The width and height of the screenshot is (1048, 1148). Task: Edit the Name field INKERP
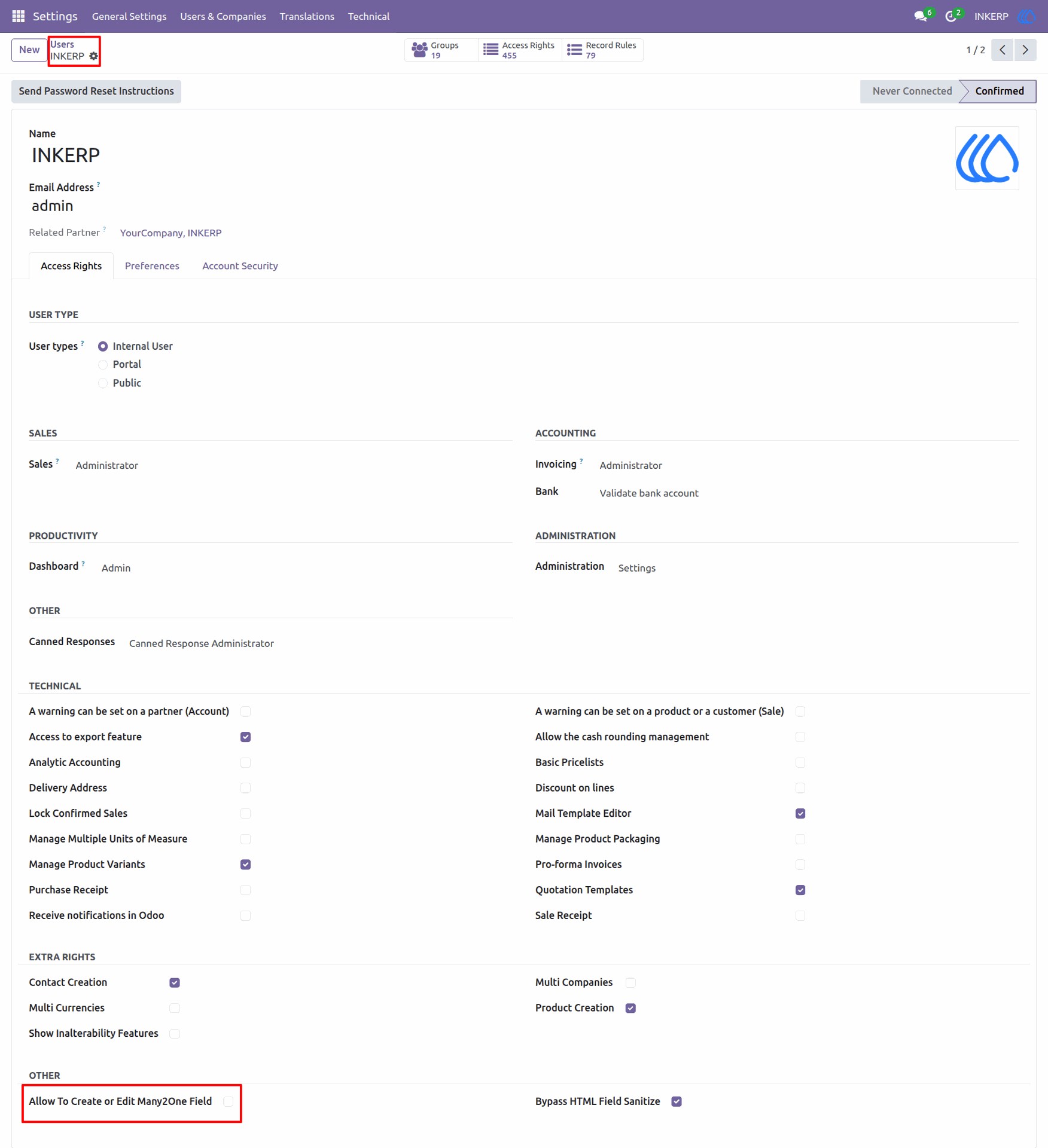click(x=66, y=155)
